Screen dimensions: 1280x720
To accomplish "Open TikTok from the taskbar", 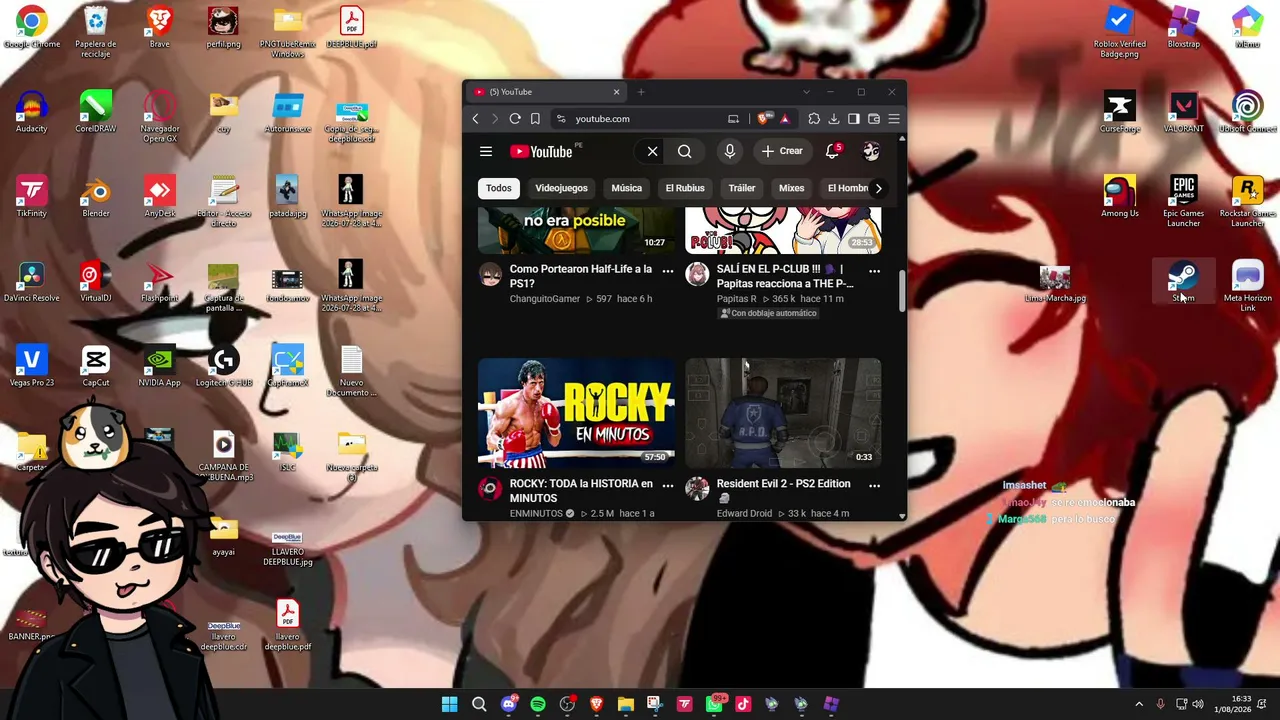I will [743, 704].
